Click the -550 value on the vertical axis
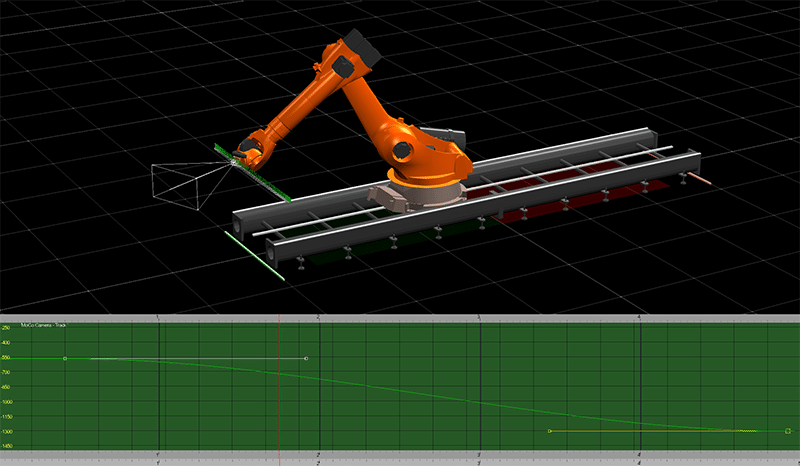The image size is (800, 466). (x=6, y=357)
